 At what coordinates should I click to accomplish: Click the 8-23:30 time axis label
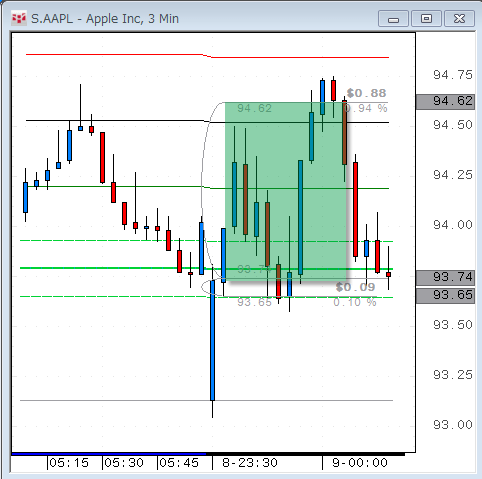[250, 463]
